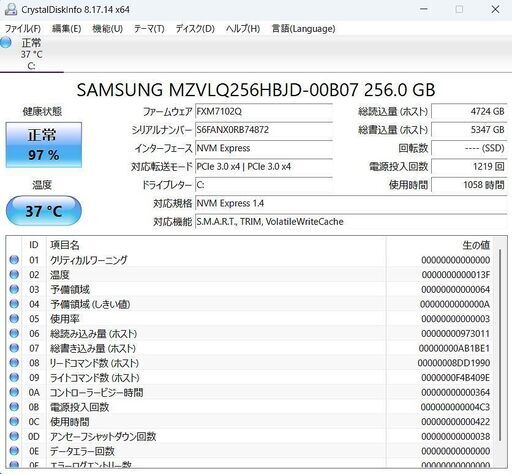Click the SAMSUNG MZVLQ256HBJD-00B07 model title

(256, 90)
